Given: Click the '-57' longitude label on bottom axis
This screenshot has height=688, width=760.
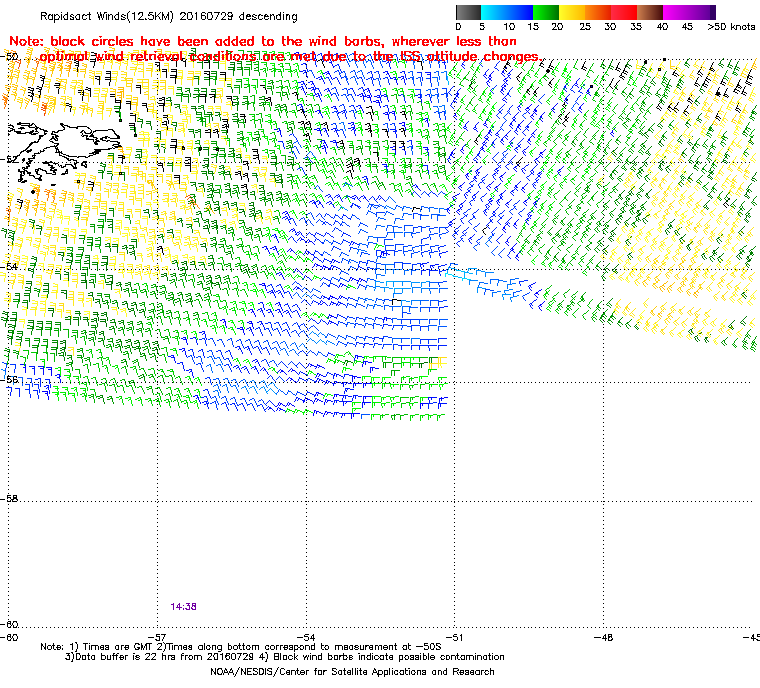Looking at the screenshot, I should click(158, 637).
